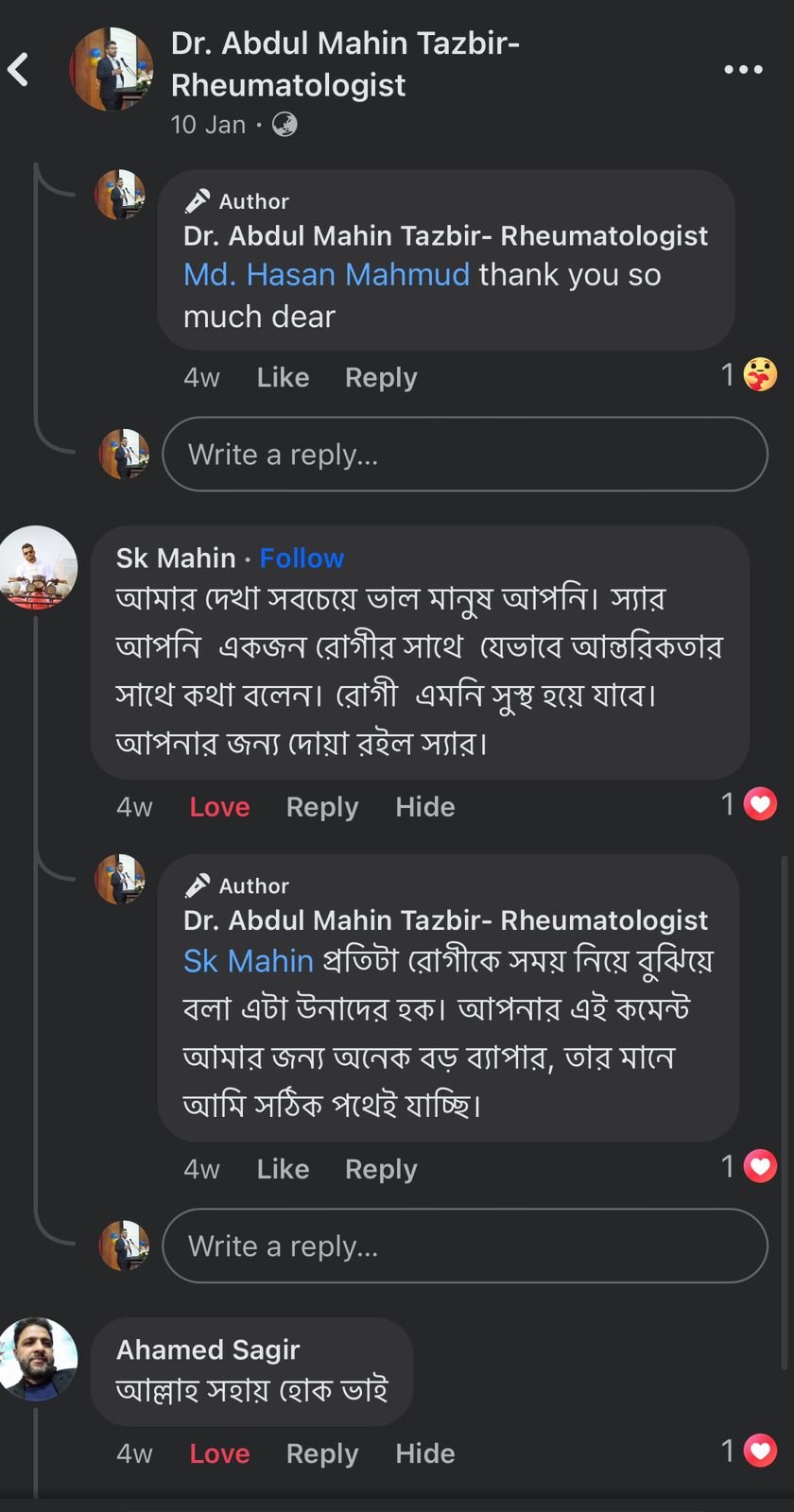Open the Md. Hasan Mahmud mention link

(326, 275)
